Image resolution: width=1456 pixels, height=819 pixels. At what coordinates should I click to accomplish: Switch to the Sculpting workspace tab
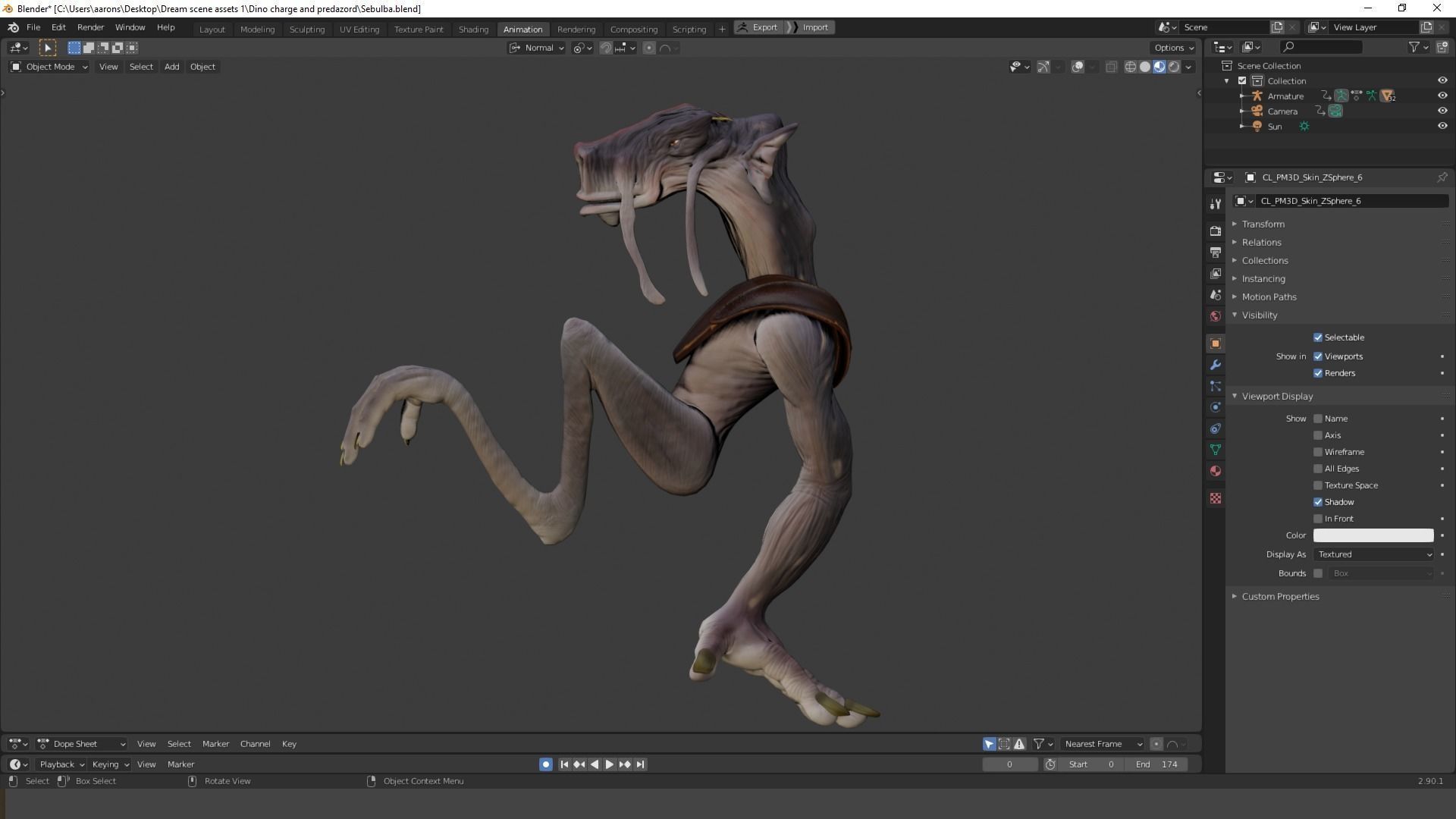306,29
